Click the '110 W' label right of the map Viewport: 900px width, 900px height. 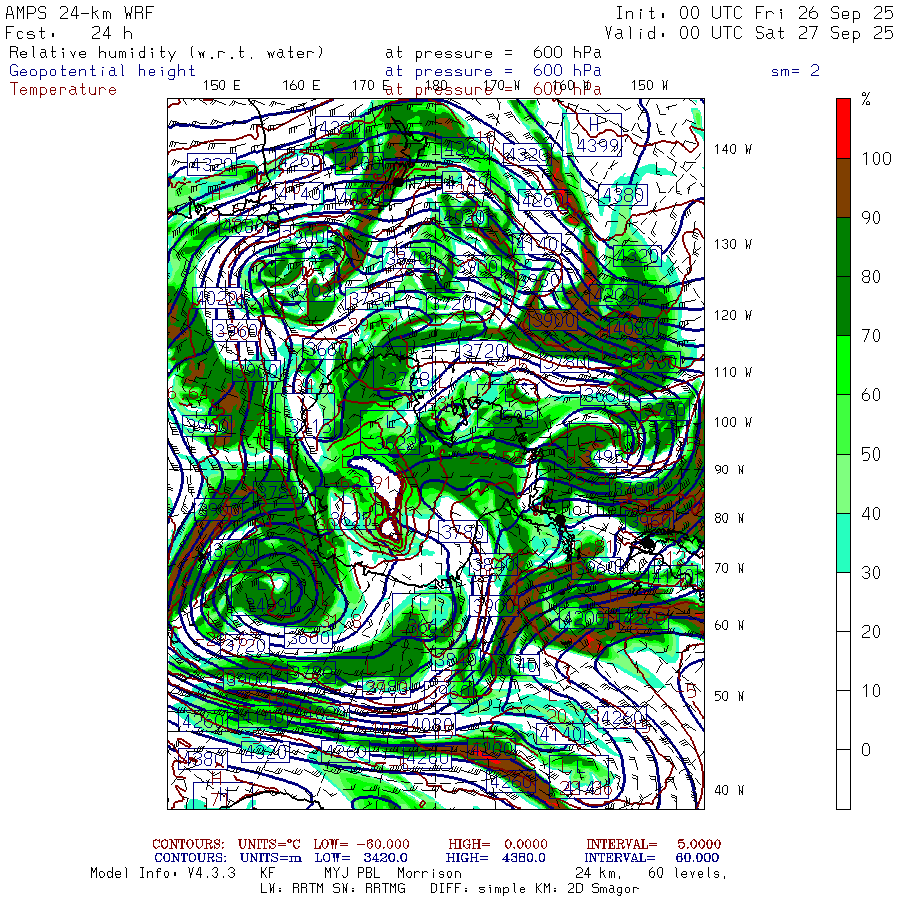point(733,372)
